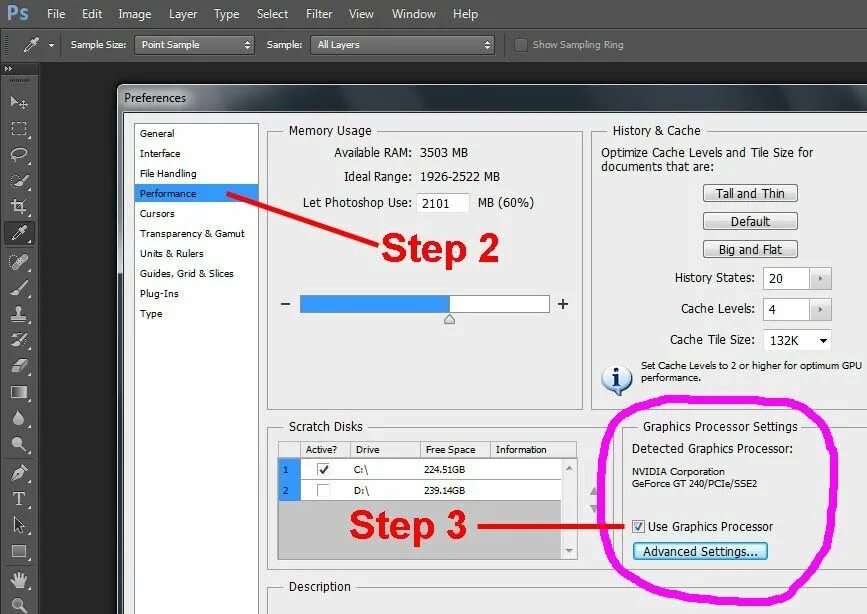This screenshot has width=867, height=614.
Task: Select Plug-Ins preferences category
Action: (196, 293)
